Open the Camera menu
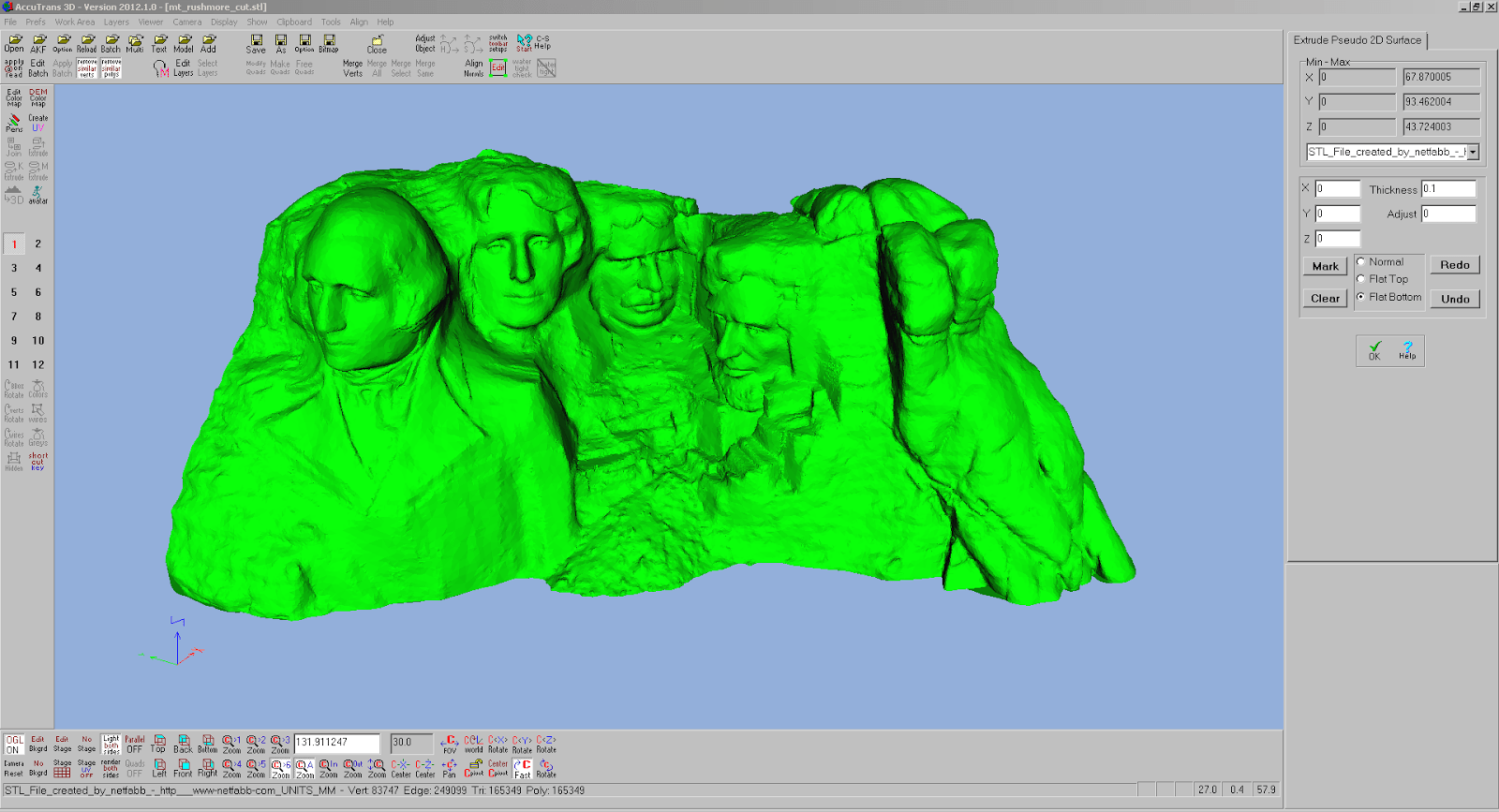Image resolution: width=1499 pixels, height=812 pixels. click(186, 22)
